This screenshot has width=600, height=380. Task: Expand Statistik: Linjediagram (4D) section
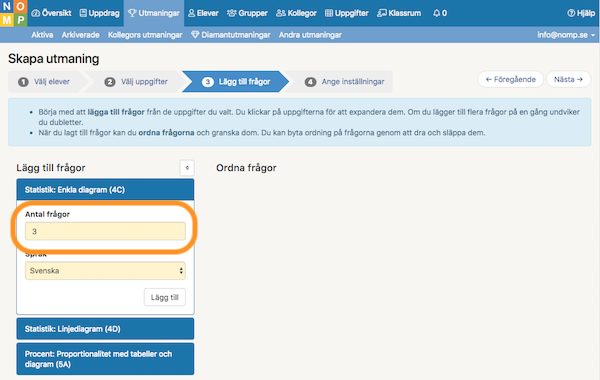[x=105, y=329]
